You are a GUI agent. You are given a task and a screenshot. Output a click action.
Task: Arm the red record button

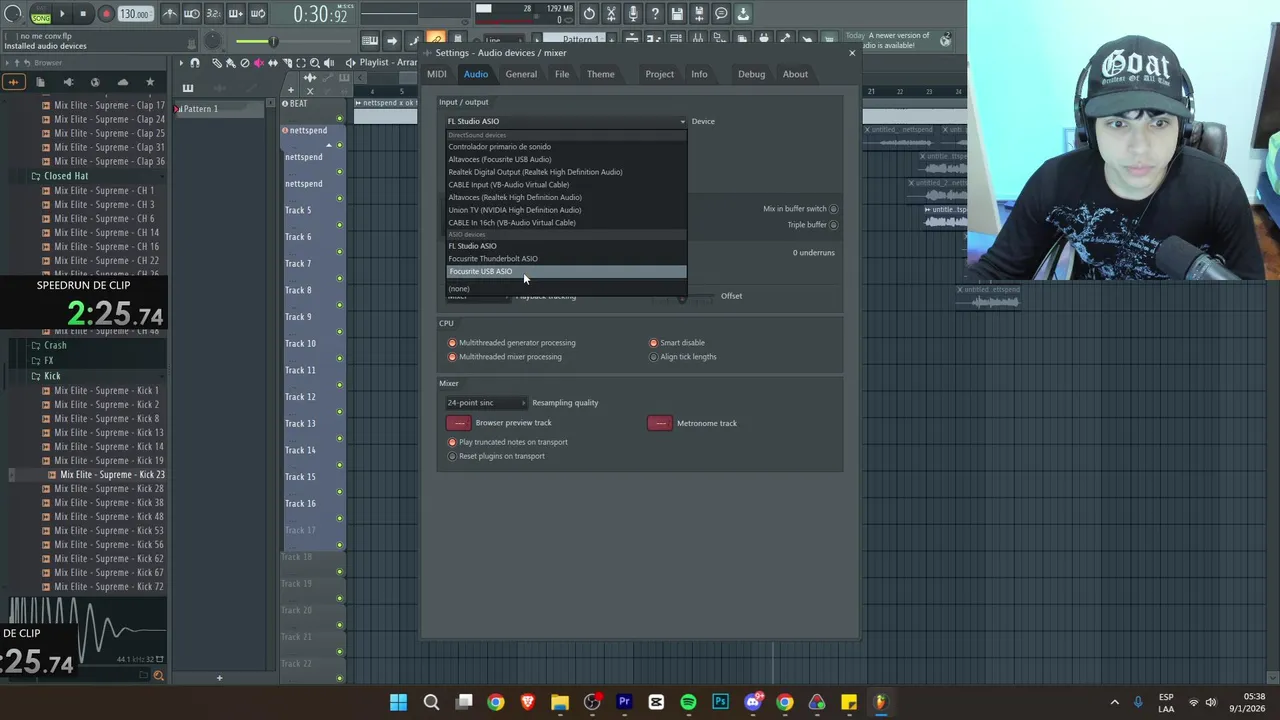(x=106, y=14)
